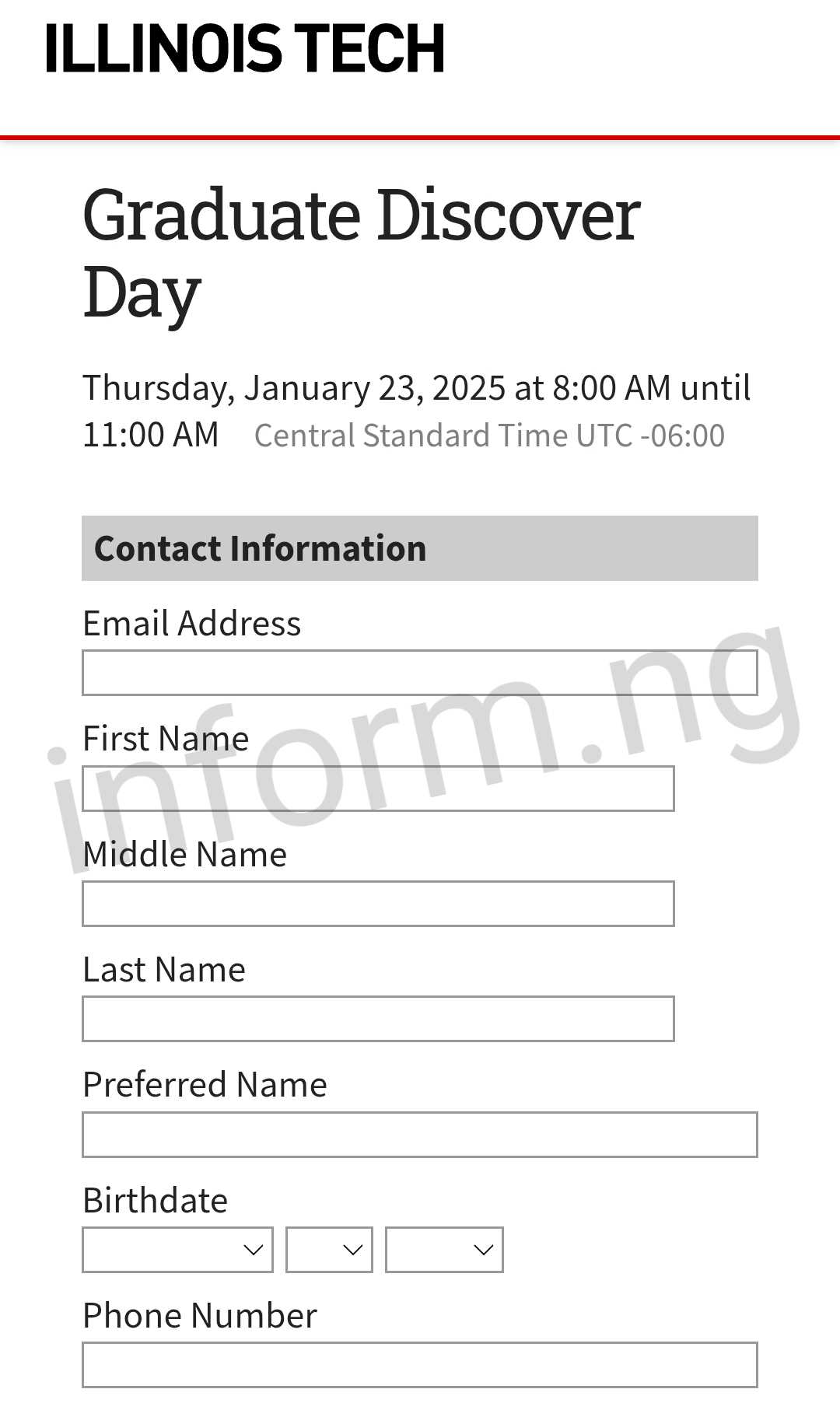Viewport: 840px width, 1403px height.
Task: Click the Preferred Name label
Action: (x=205, y=1085)
